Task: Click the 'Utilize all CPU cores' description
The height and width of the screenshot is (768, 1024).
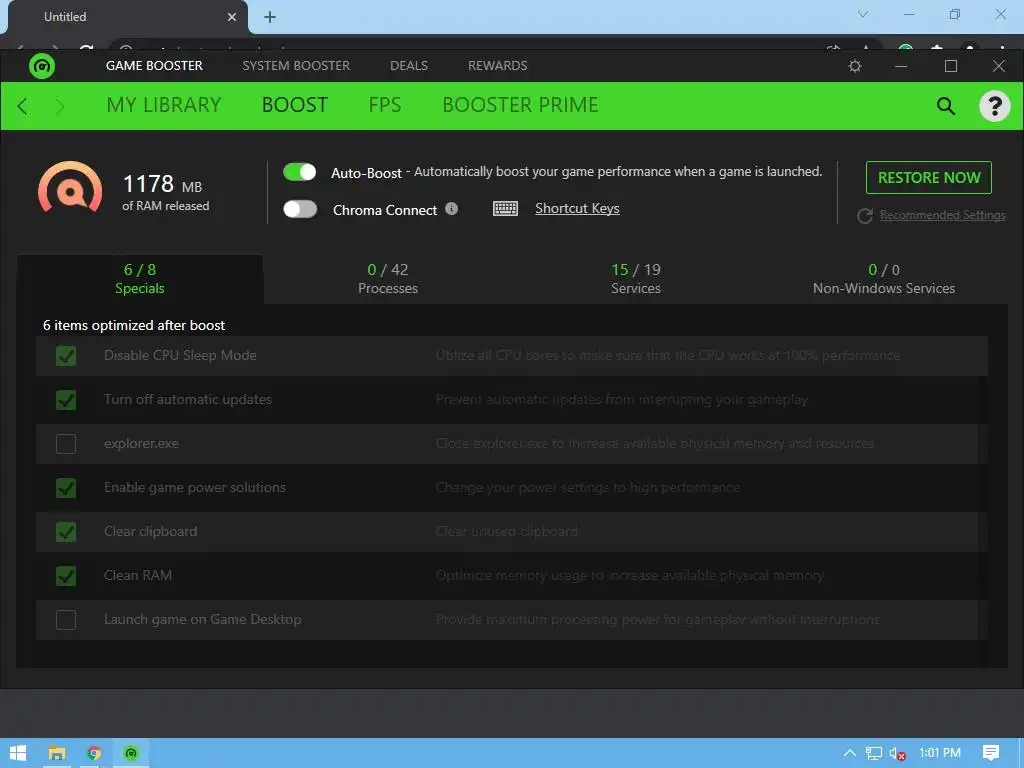Action: 667,355
